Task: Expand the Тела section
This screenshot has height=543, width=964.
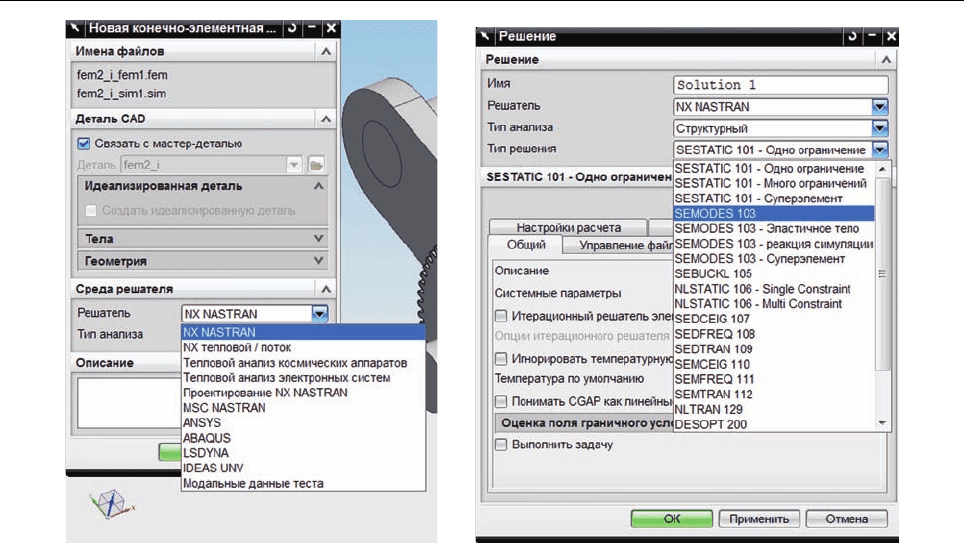Action: coord(318,239)
